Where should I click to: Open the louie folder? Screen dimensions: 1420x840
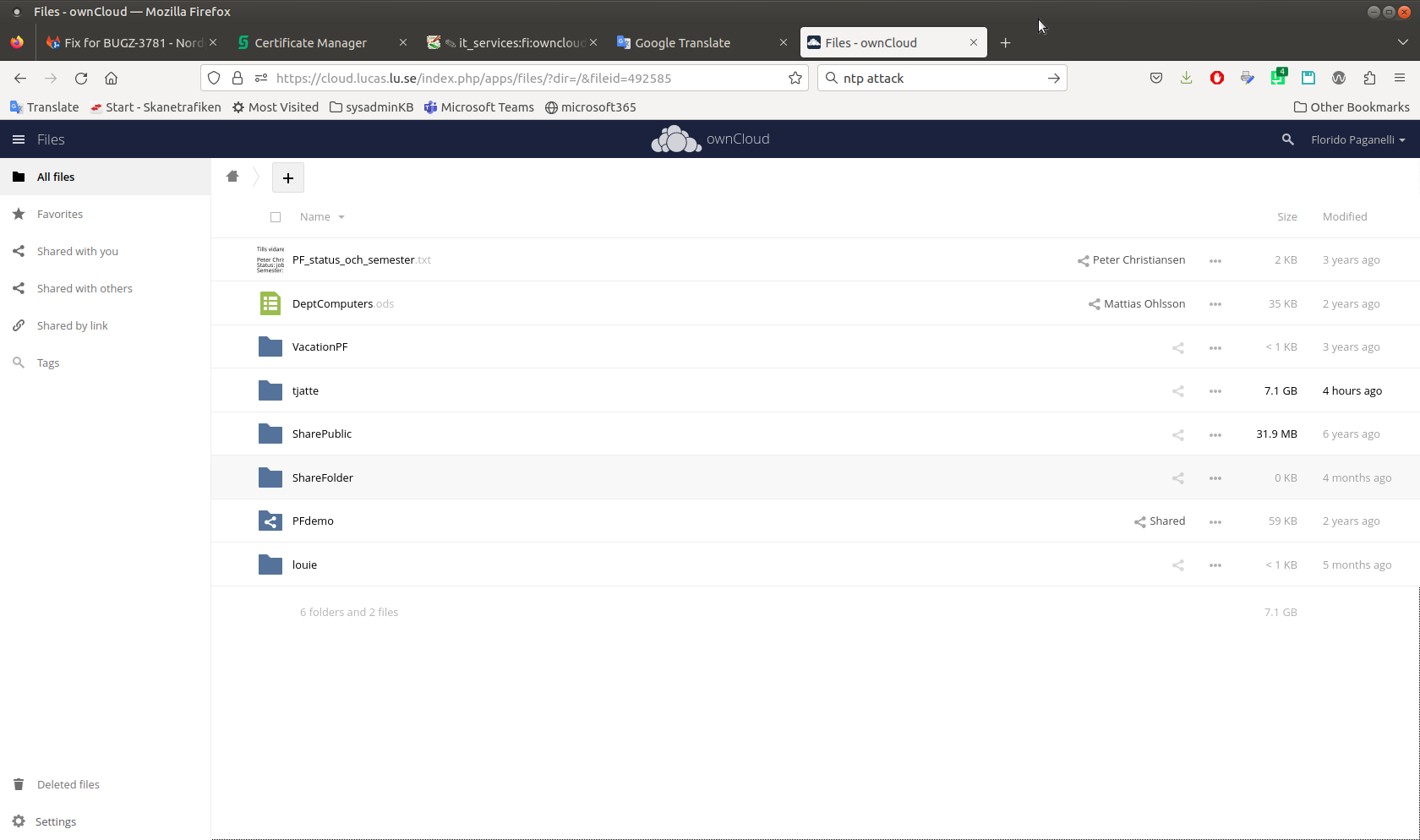[304, 564]
